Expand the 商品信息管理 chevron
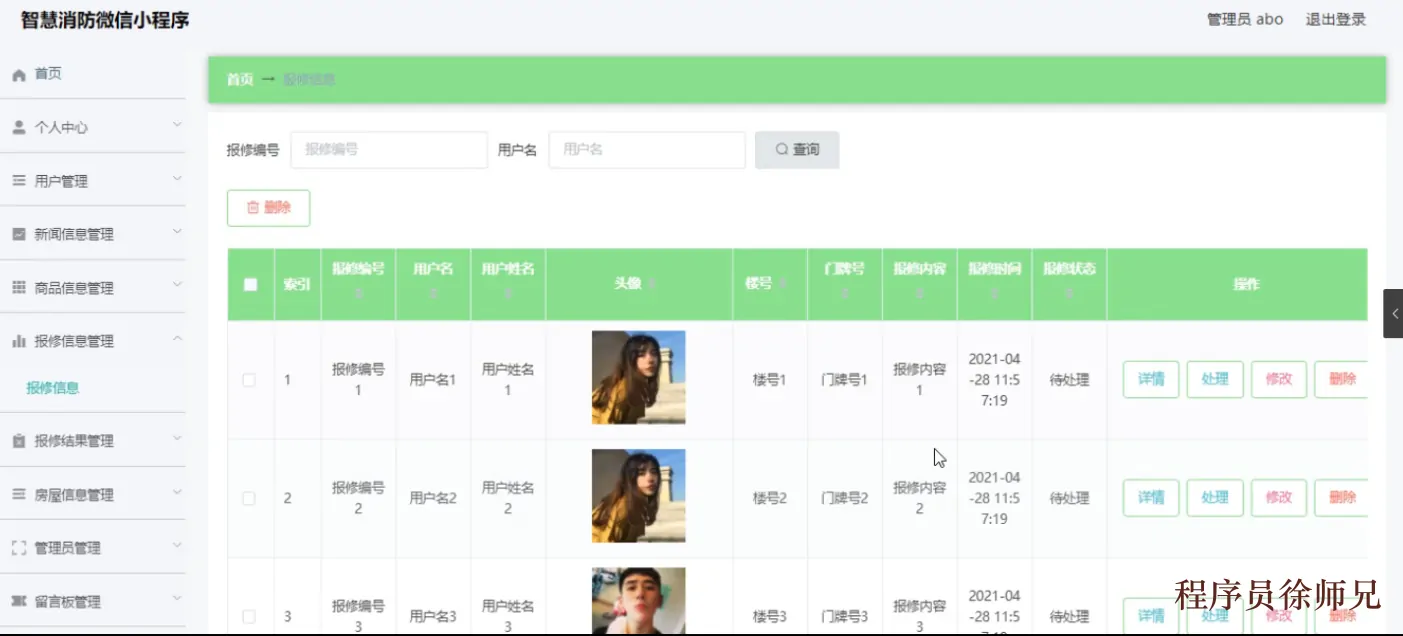Image resolution: width=1403 pixels, height=636 pixels. point(177,286)
